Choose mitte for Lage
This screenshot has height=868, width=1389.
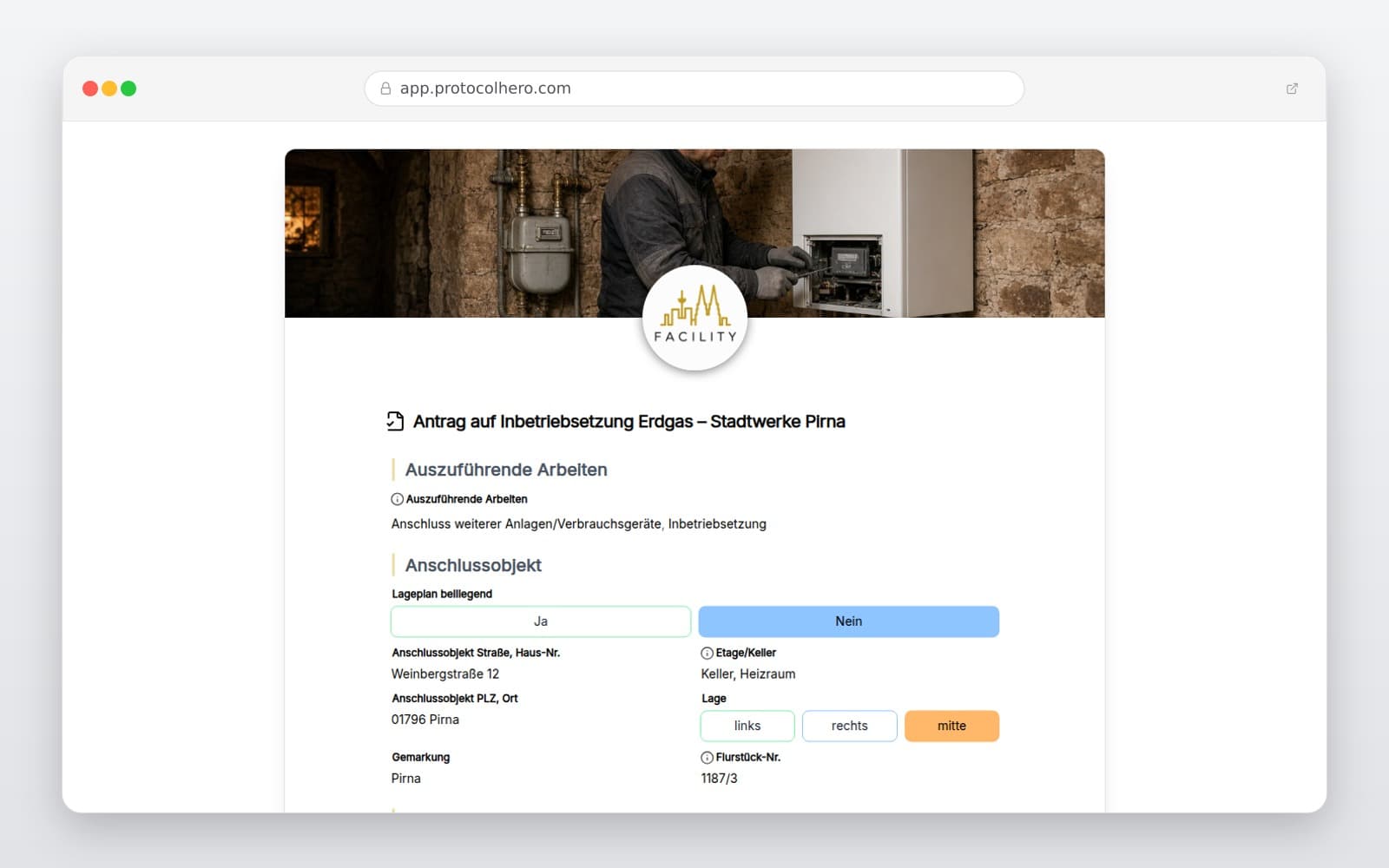point(951,726)
